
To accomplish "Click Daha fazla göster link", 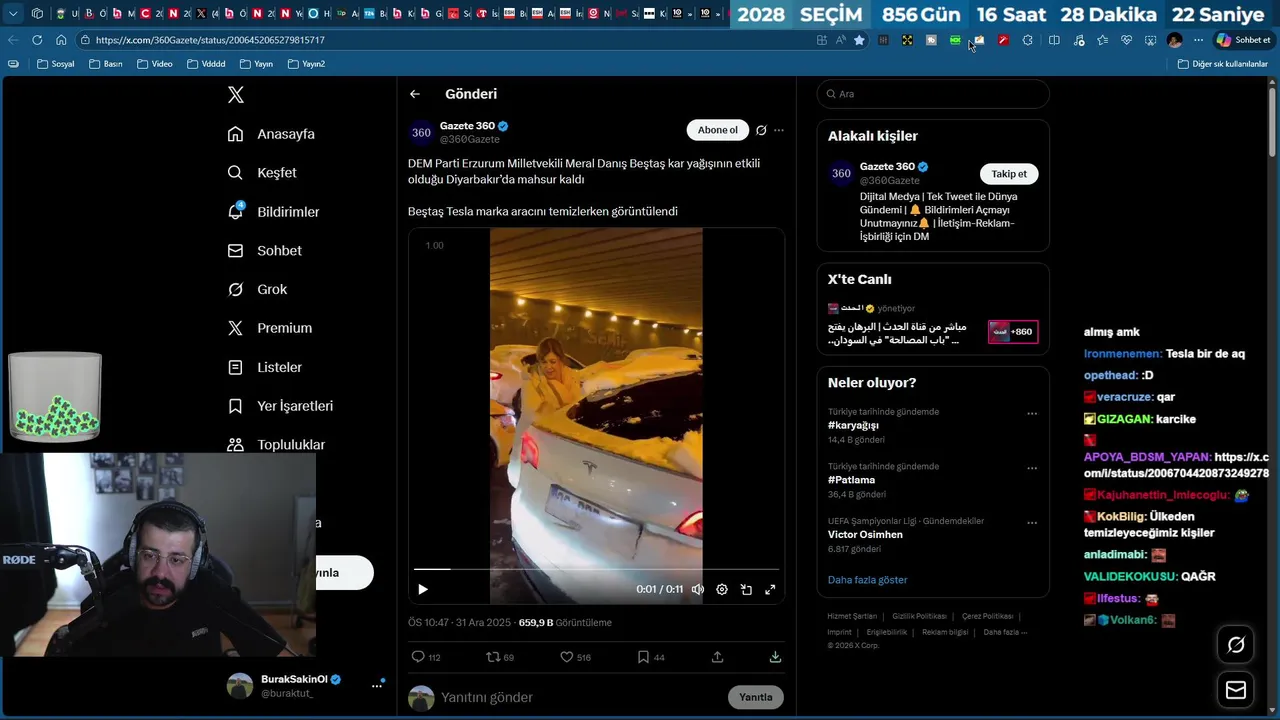I will [868, 580].
